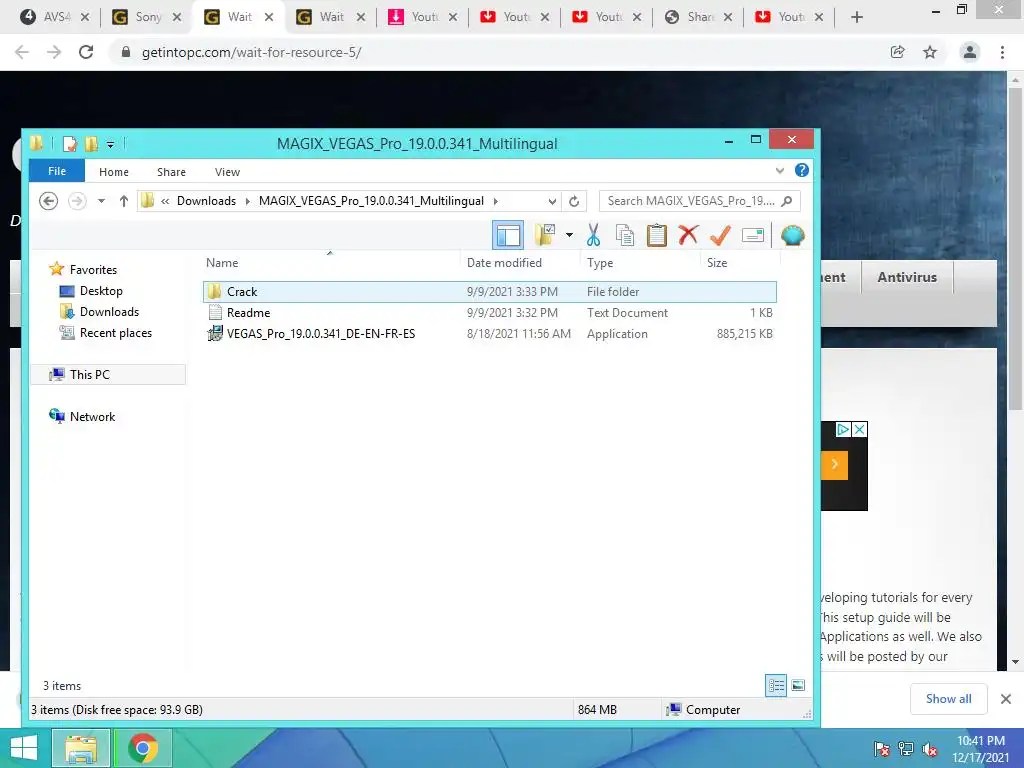Click the red X Delete icon in toolbar

[x=688, y=234]
